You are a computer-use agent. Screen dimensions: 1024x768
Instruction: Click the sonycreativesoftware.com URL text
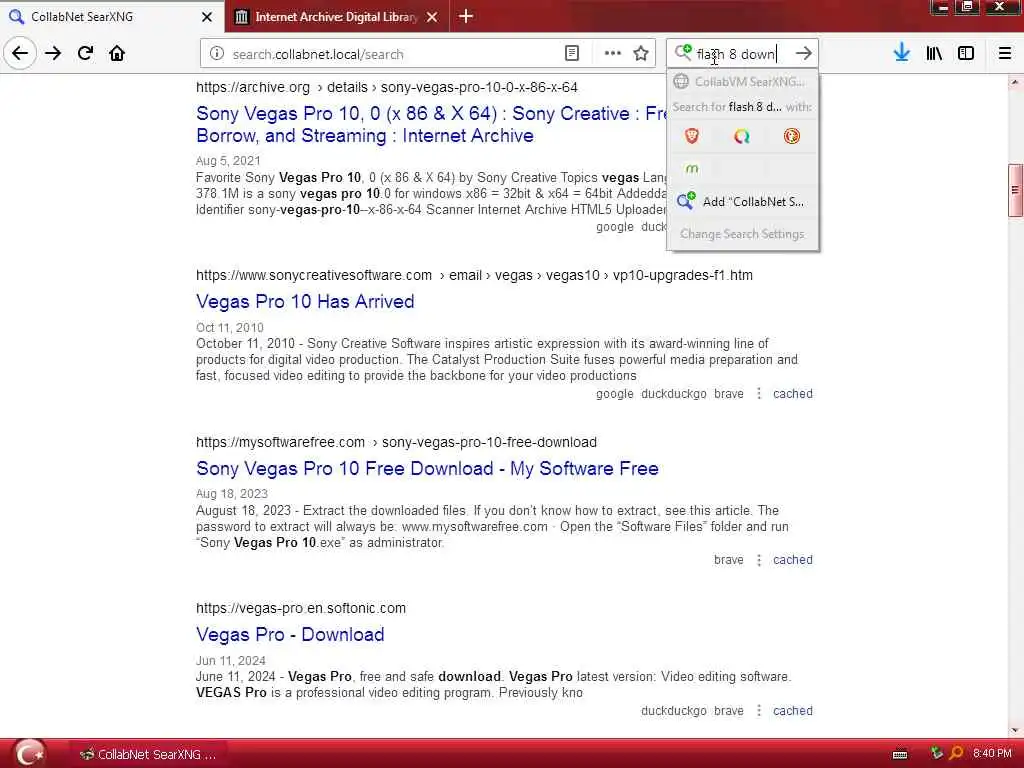pyautogui.click(x=474, y=275)
